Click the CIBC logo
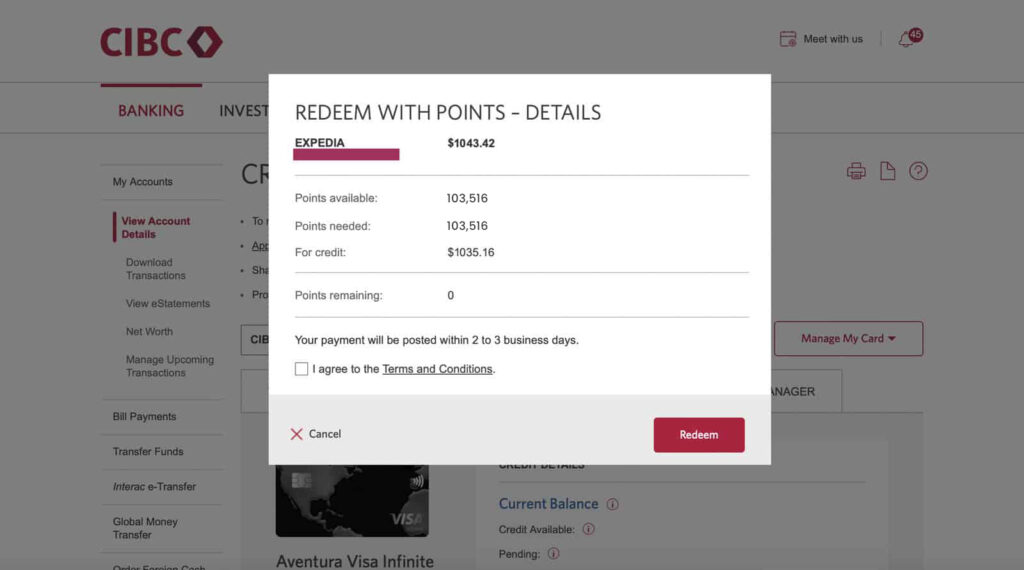This screenshot has width=1024, height=570. click(x=161, y=41)
